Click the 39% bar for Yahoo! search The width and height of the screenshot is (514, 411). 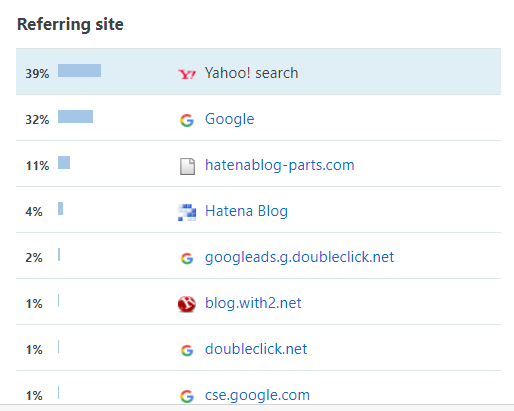point(79,71)
